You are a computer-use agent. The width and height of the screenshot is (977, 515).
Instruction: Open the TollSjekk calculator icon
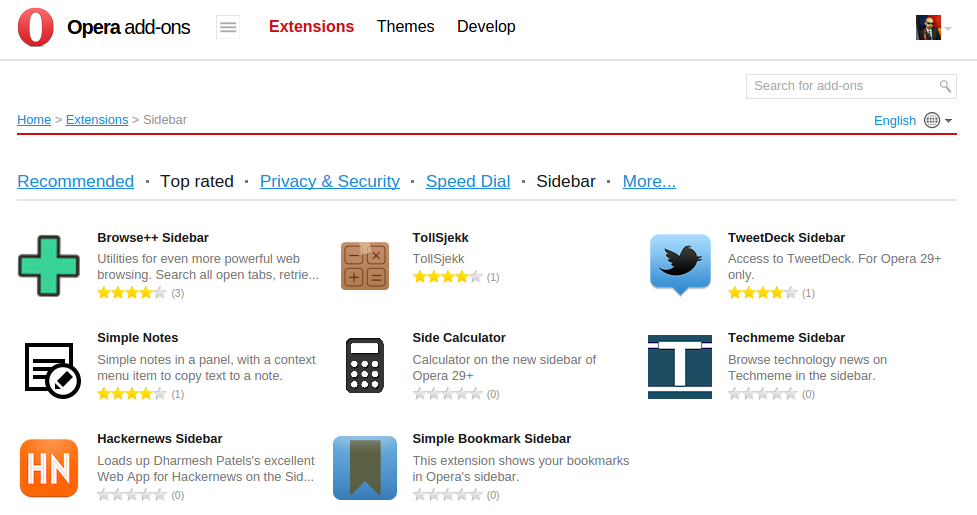(364, 266)
